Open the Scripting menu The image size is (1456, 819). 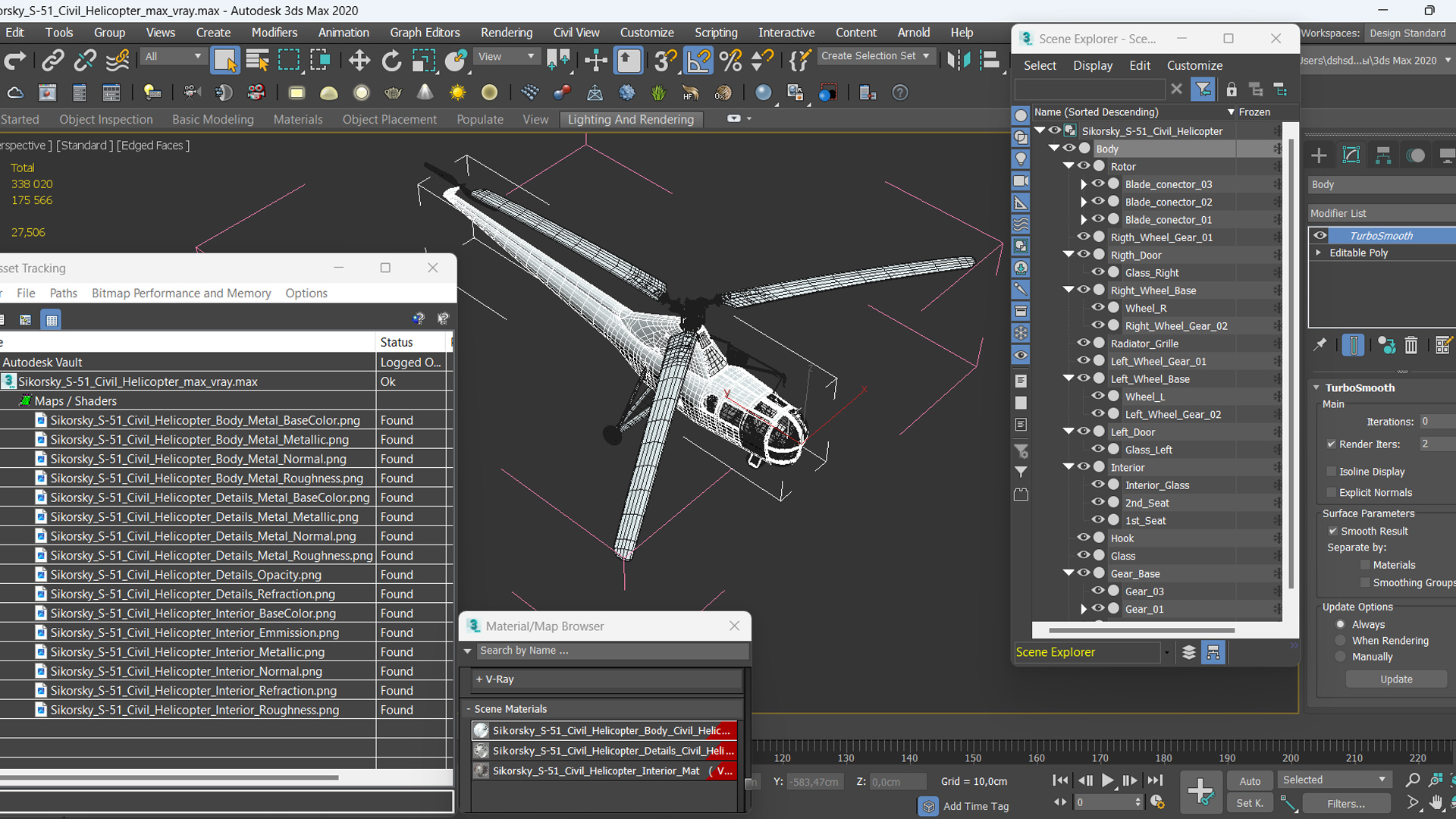click(716, 33)
